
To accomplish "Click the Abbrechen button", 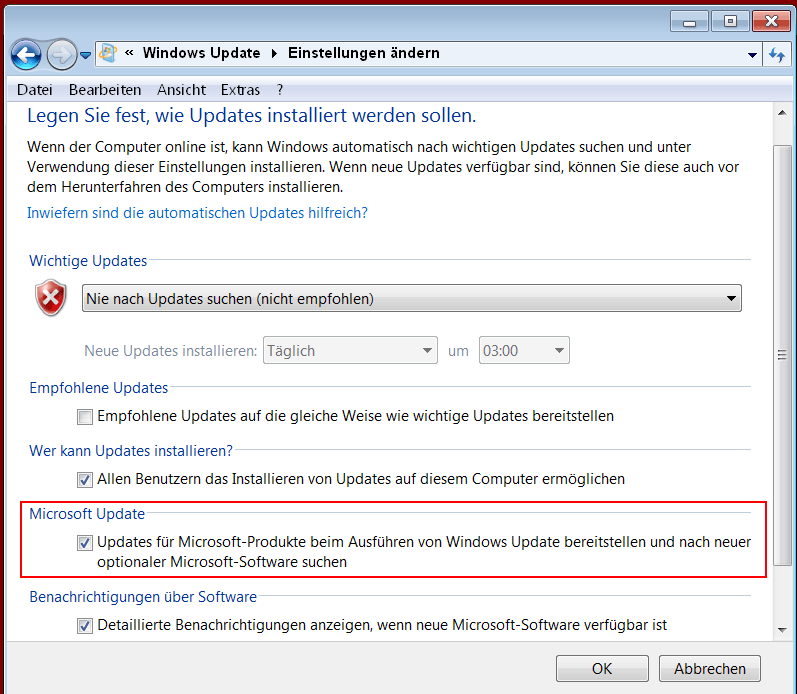I will click(x=710, y=669).
